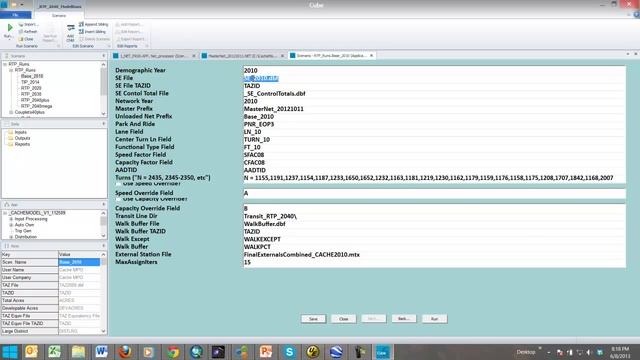Click the Trip Gen application node
The image size is (640, 360).
[x=23, y=231]
